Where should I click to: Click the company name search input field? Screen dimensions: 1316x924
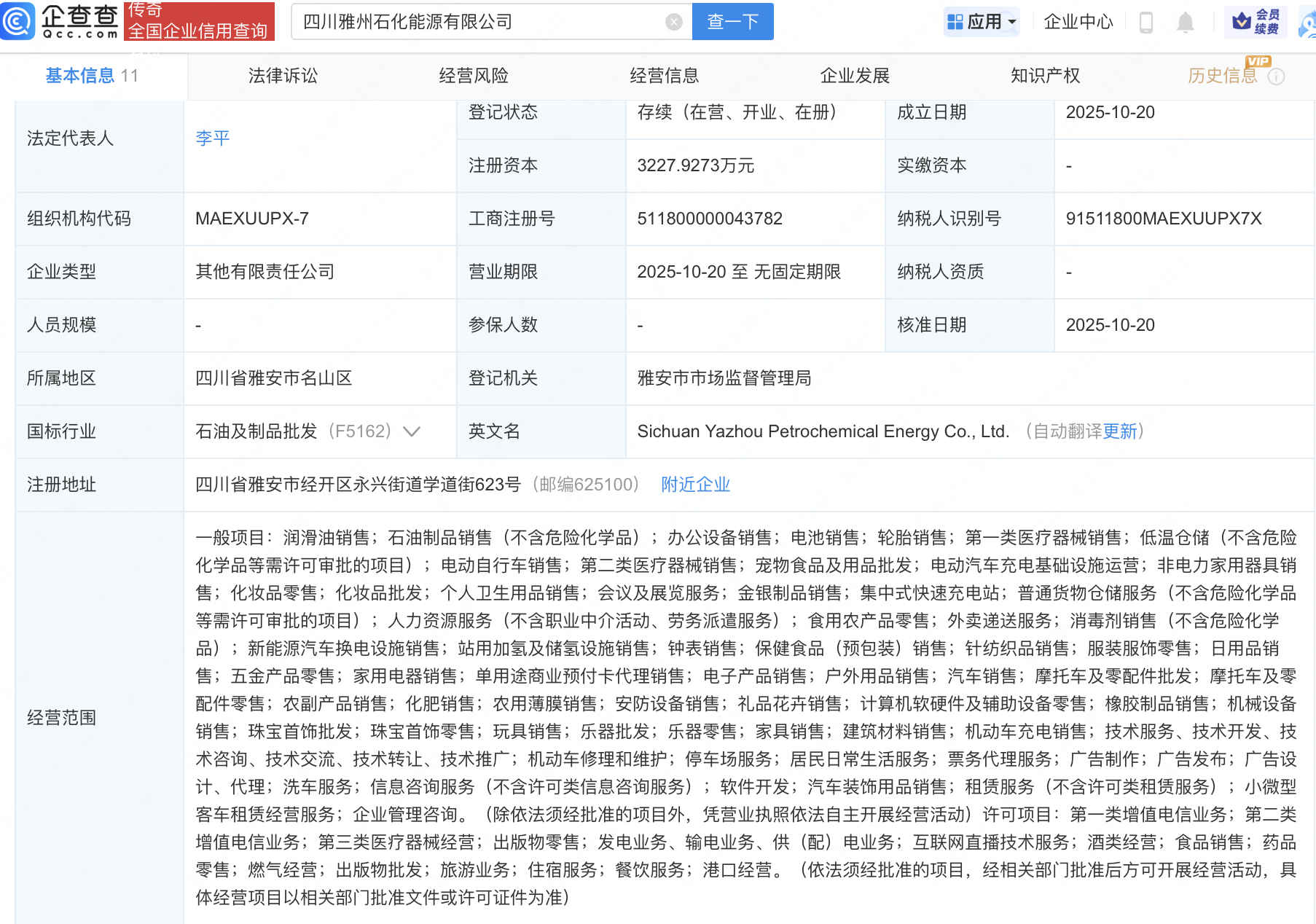point(481,22)
